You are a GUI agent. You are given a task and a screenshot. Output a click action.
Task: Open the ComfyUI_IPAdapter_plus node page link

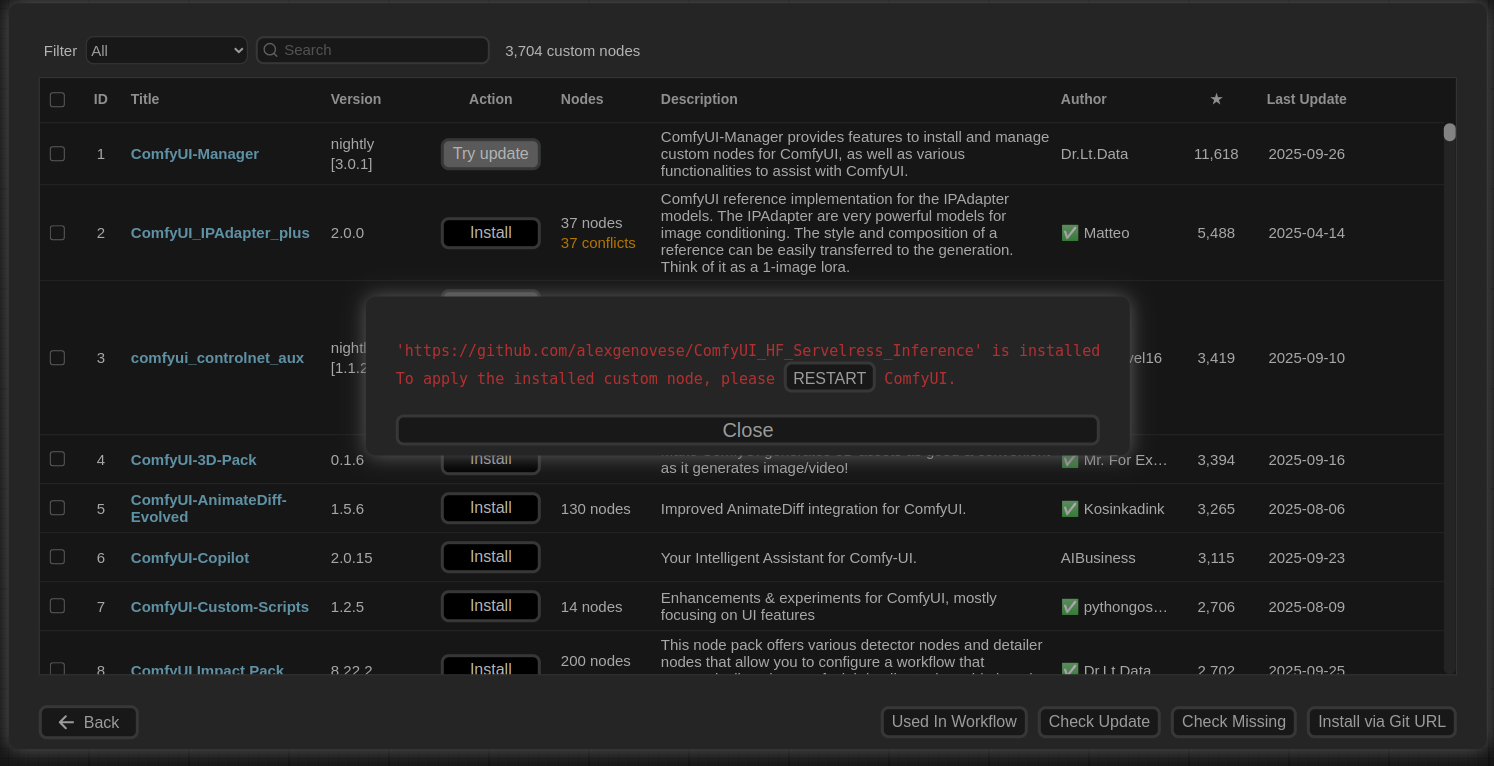[x=220, y=232]
